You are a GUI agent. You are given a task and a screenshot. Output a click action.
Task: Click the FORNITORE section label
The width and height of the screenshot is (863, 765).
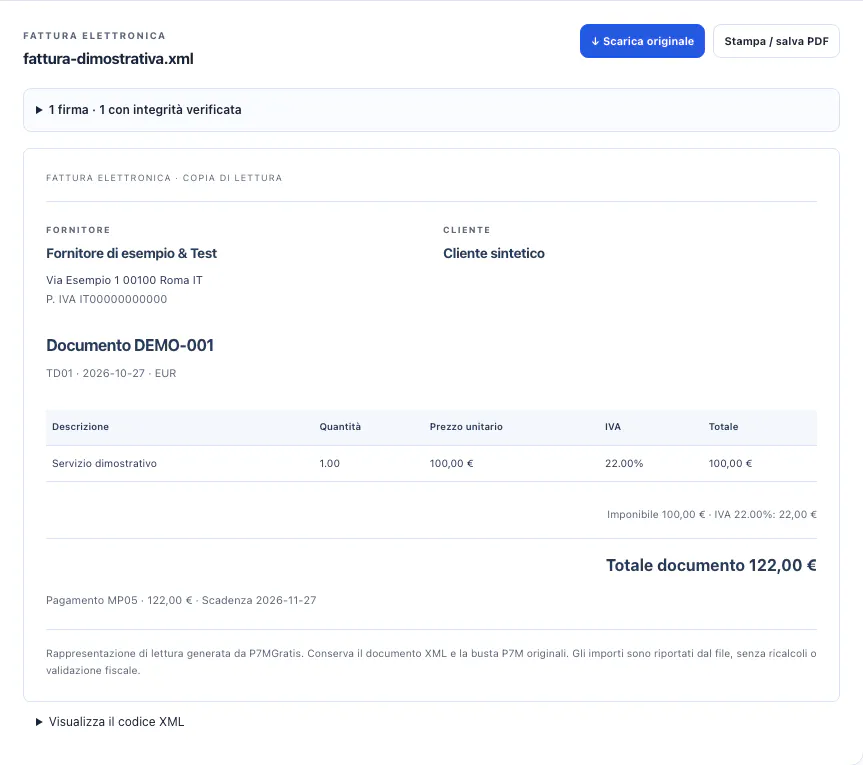pyautogui.click(x=78, y=230)
